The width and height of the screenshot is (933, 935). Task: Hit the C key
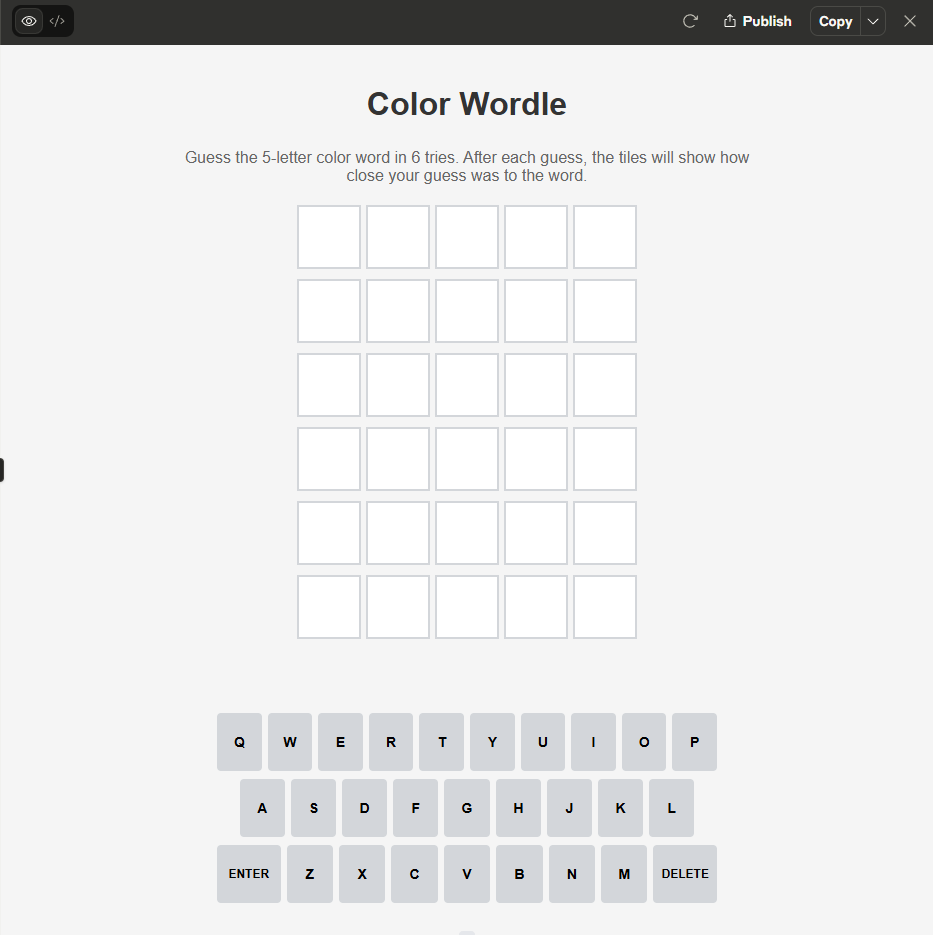click(x=414, y=874)
